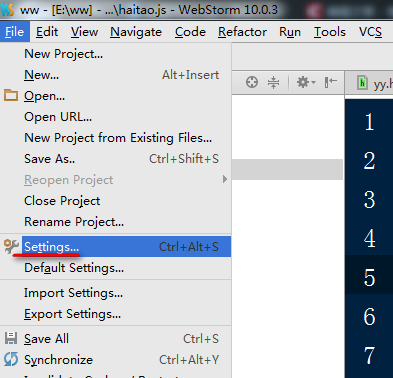
Task: Click the Save All floppy disk icon
Action: (x=11, y=338)
